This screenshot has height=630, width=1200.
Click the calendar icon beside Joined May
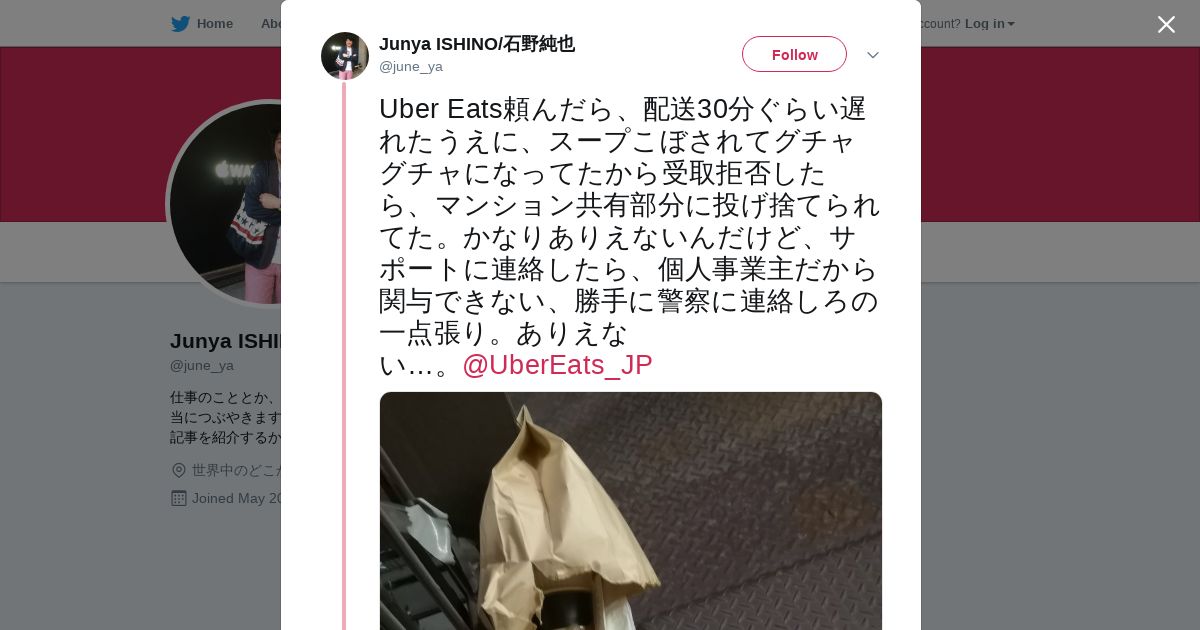(179, 498)
